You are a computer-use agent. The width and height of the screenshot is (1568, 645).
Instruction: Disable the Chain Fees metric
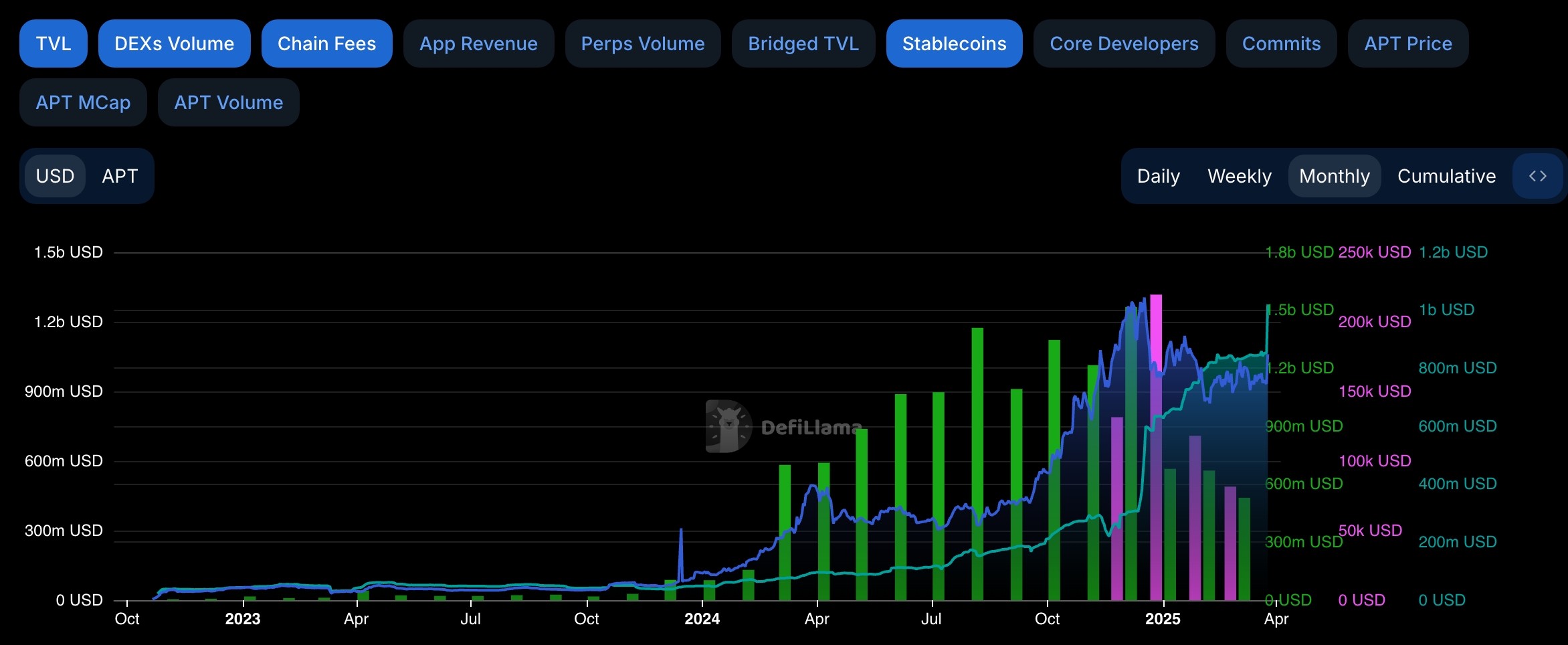(x=326, y=43)
